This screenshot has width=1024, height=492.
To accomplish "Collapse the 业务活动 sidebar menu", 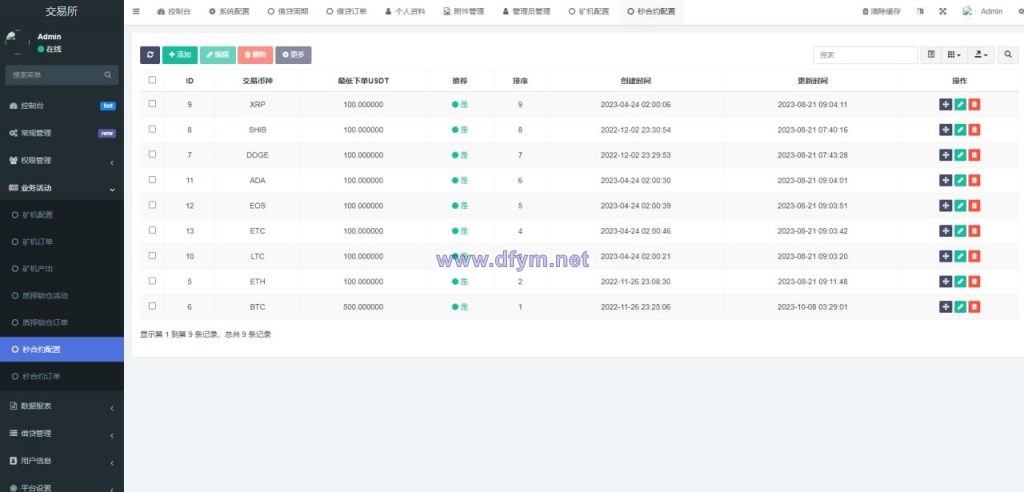I will point(61,188).
